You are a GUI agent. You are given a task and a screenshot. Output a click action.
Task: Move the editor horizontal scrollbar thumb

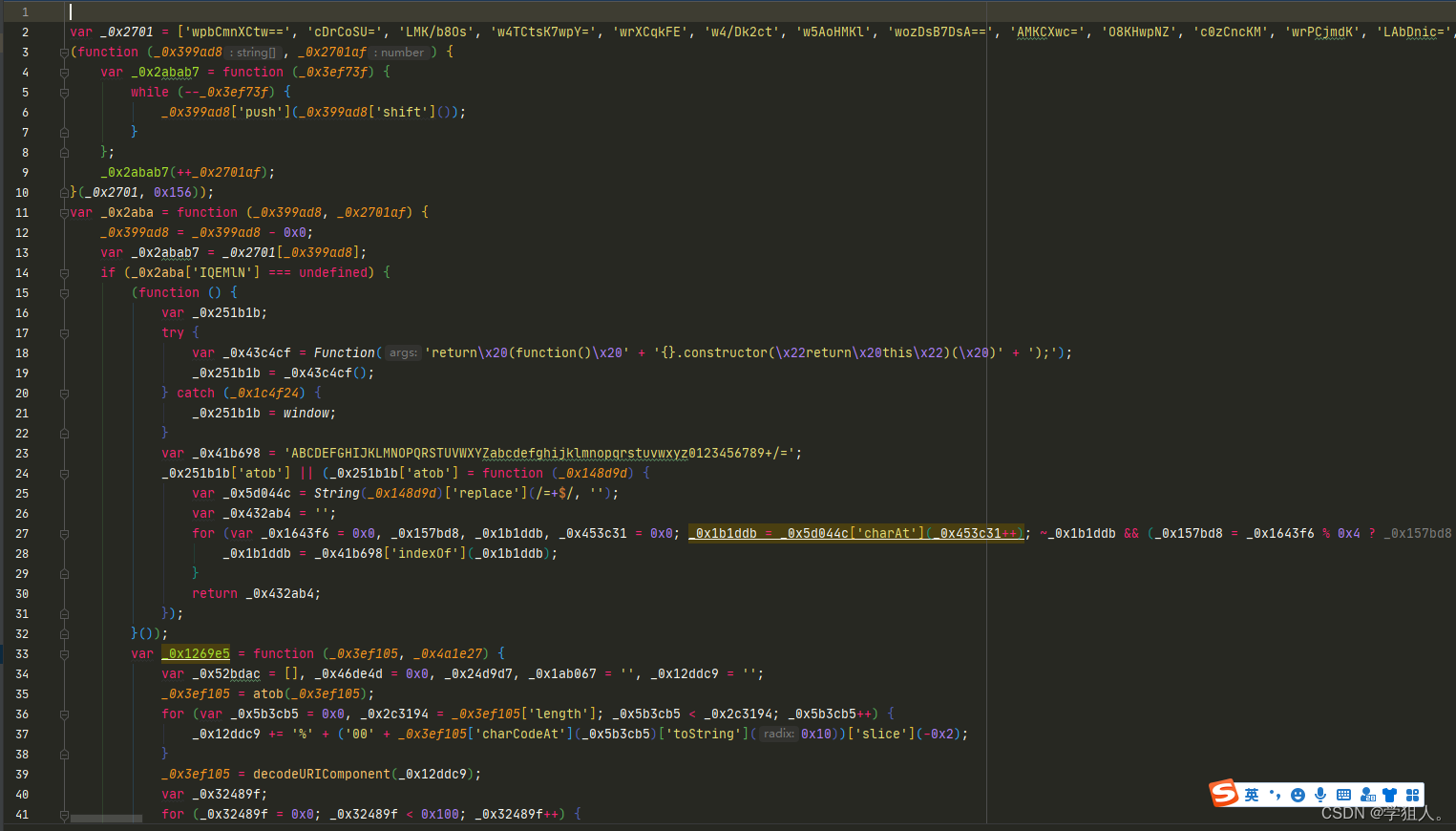[x=106, y=819]
